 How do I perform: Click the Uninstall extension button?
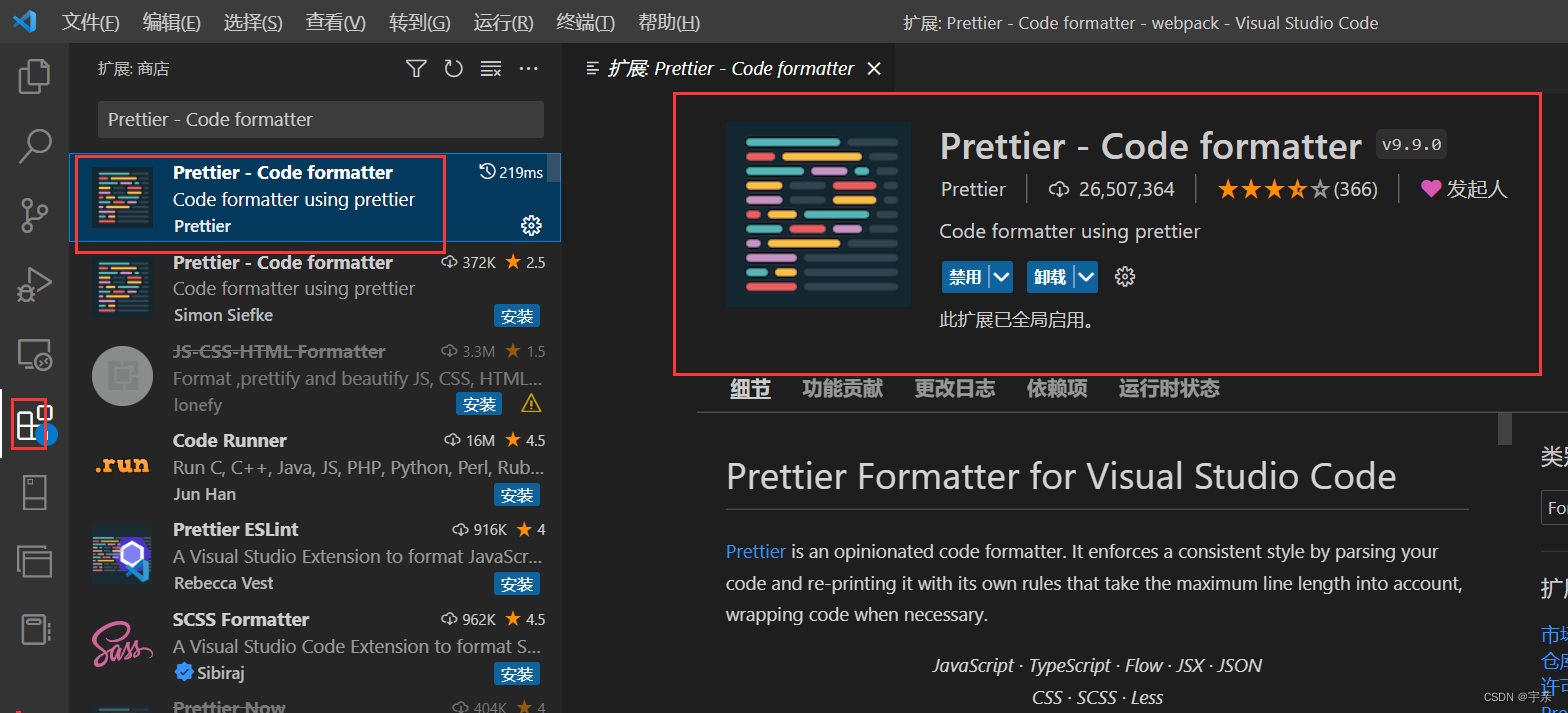click(x=1050, y=277)
